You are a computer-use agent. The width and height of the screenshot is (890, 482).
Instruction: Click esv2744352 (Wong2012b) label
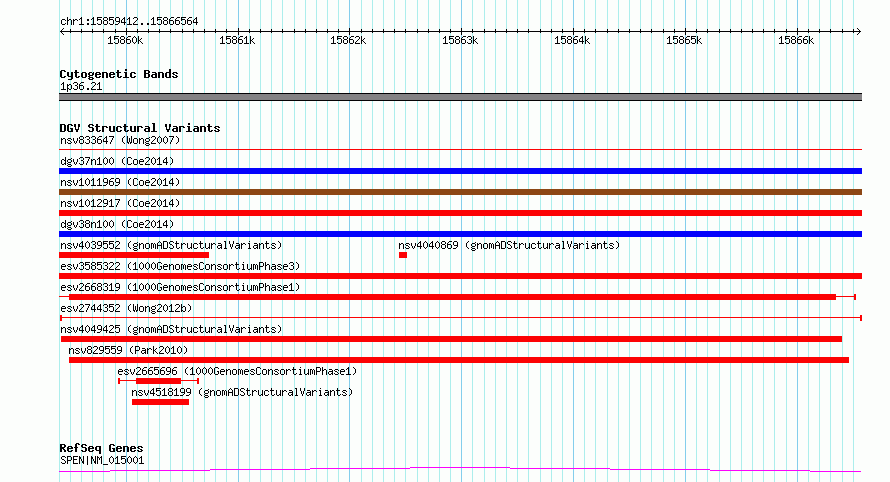pyautogui.click(x=126, y=308)
